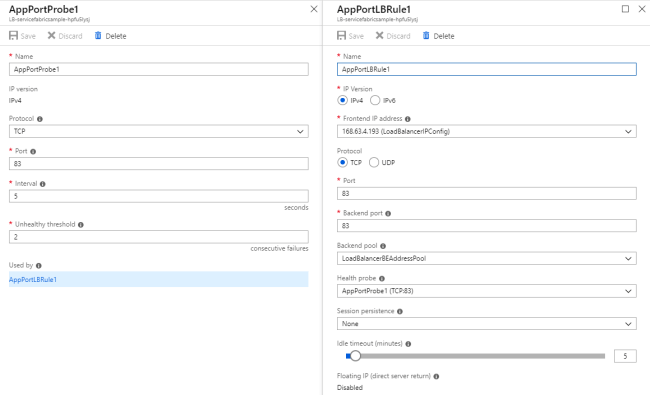This screenshot has width=650, height=395.
Task: Open probe Protocol TCP dropdown
Action: coord(159,131)
